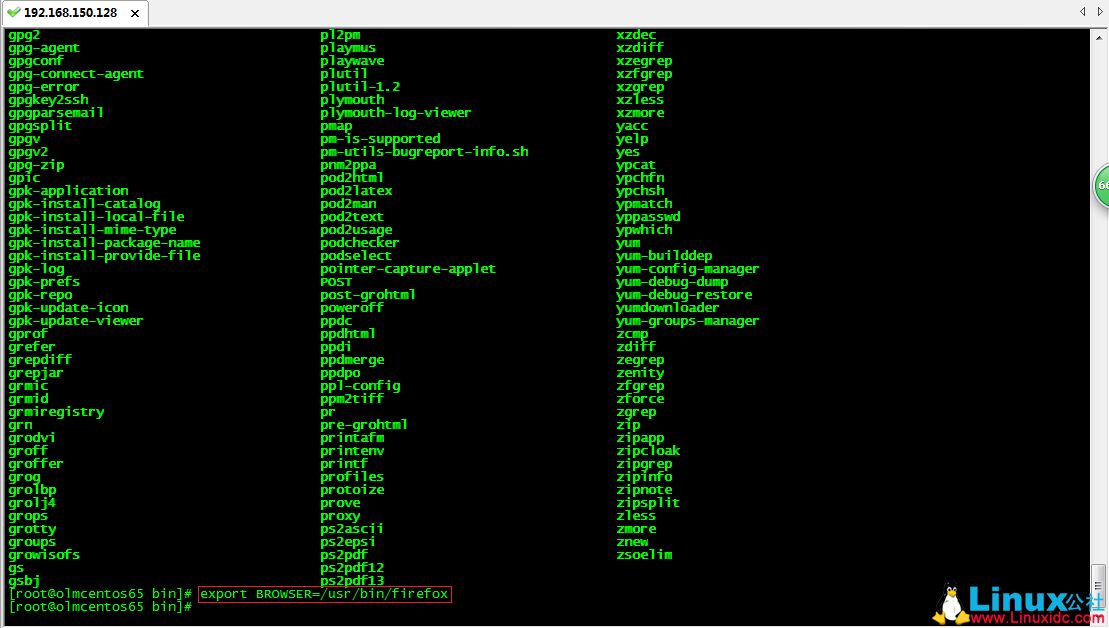This screenshot has height=628, width=1109.
Task: Click the text 'ps2pdf12'
Action: (x=352, y=567)
